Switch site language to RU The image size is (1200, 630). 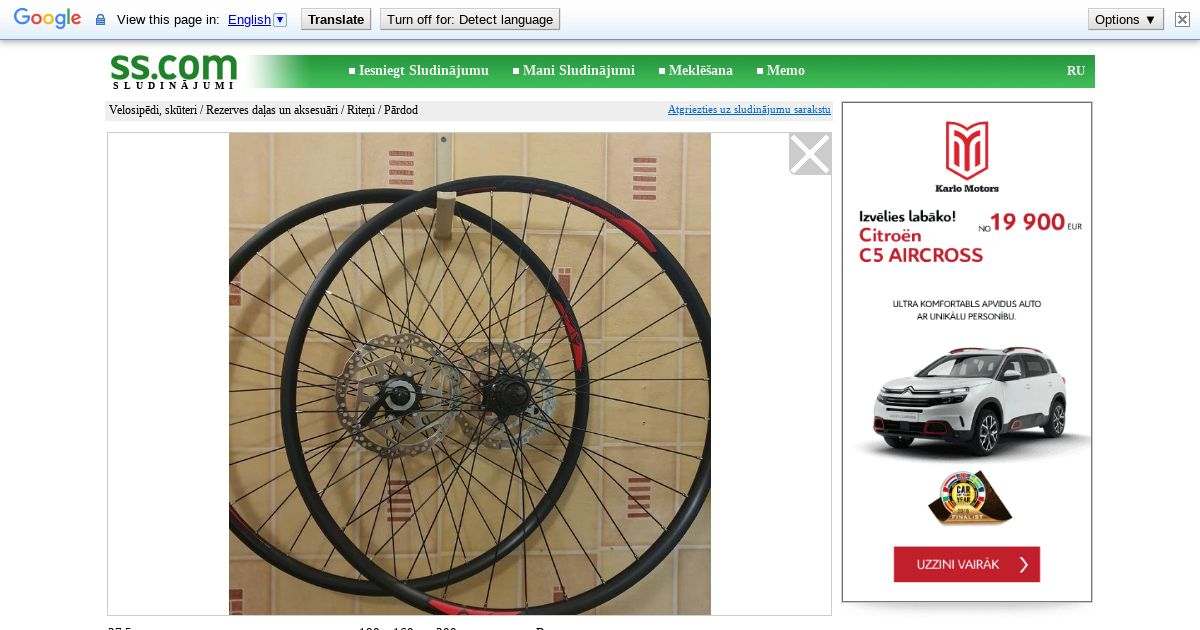(x=1076, y=71)
